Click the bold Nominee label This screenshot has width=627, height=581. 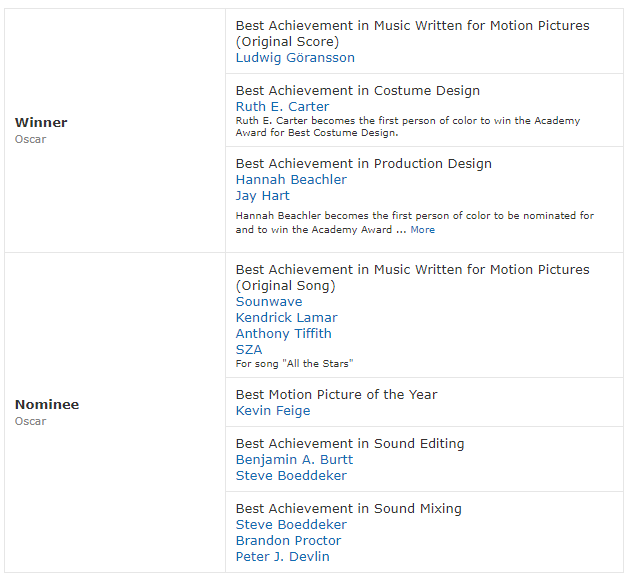tap(47, 405)
